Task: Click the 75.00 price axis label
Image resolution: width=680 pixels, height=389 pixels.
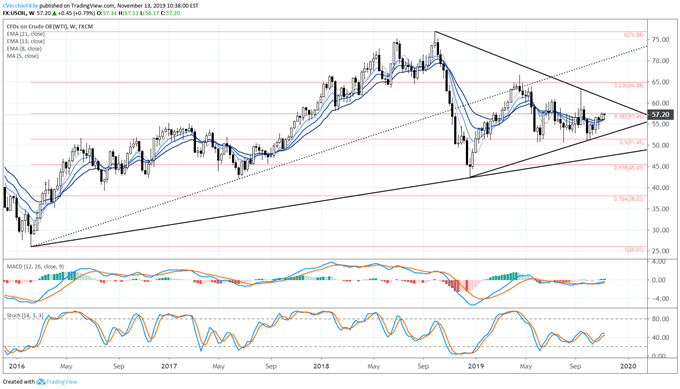Action: [x=660, y=40]
